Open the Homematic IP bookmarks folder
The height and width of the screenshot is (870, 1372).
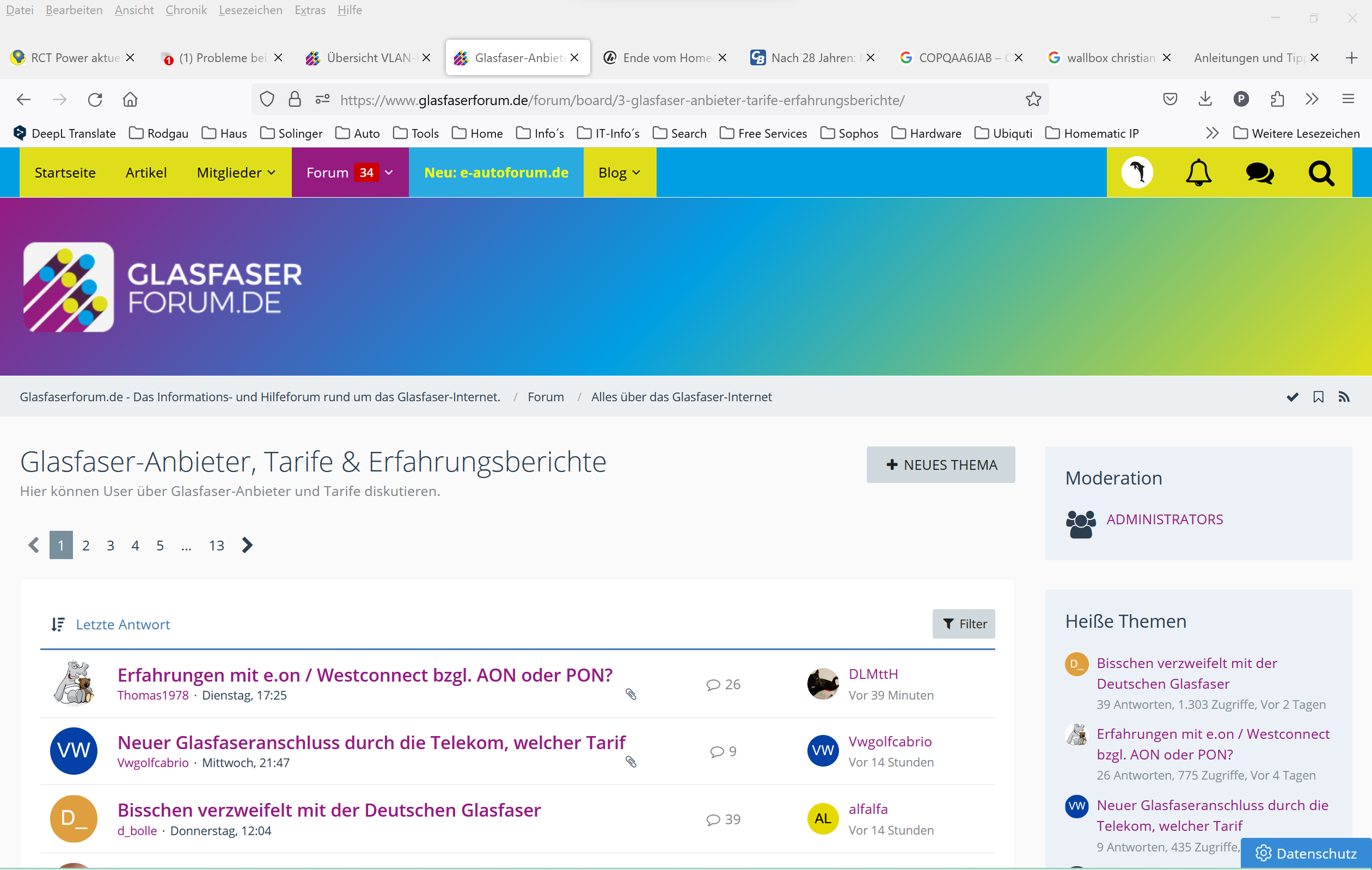(x=1092, y=133)
